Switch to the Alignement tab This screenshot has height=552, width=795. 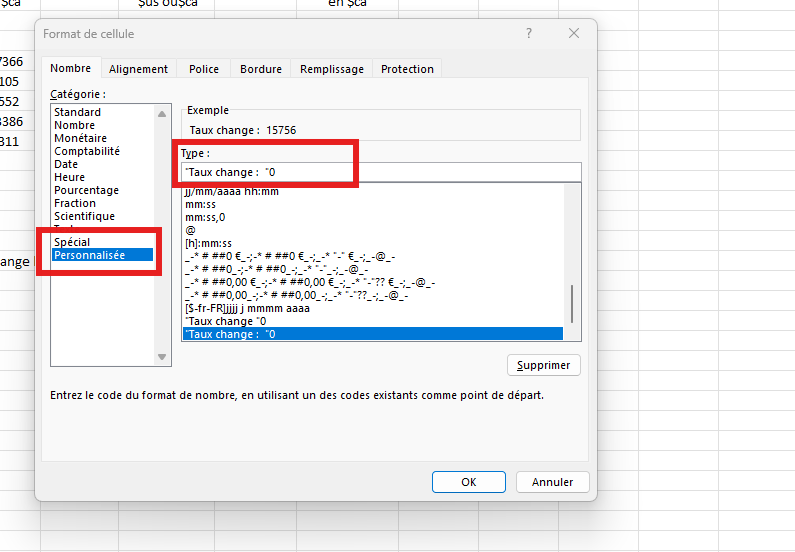click(138, 69)
